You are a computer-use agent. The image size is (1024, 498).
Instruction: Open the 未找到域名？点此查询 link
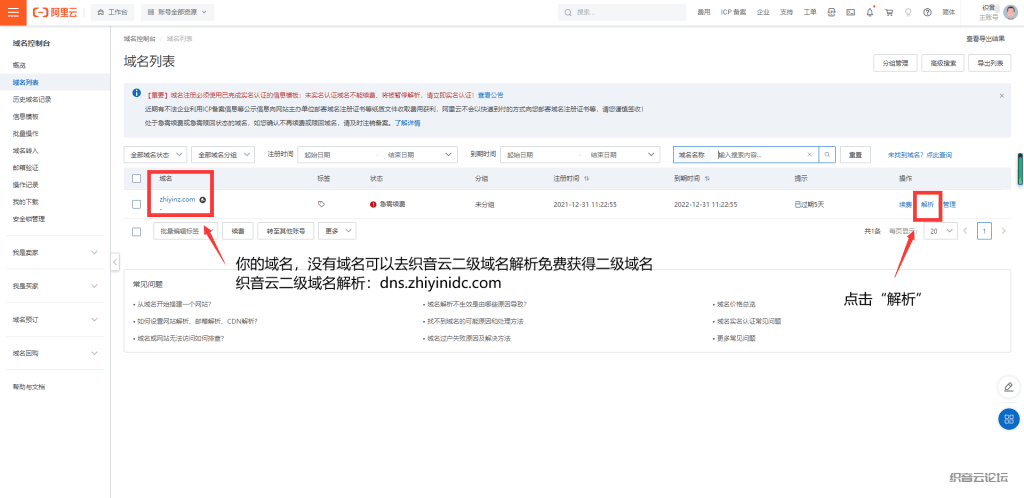click(920, 155)
